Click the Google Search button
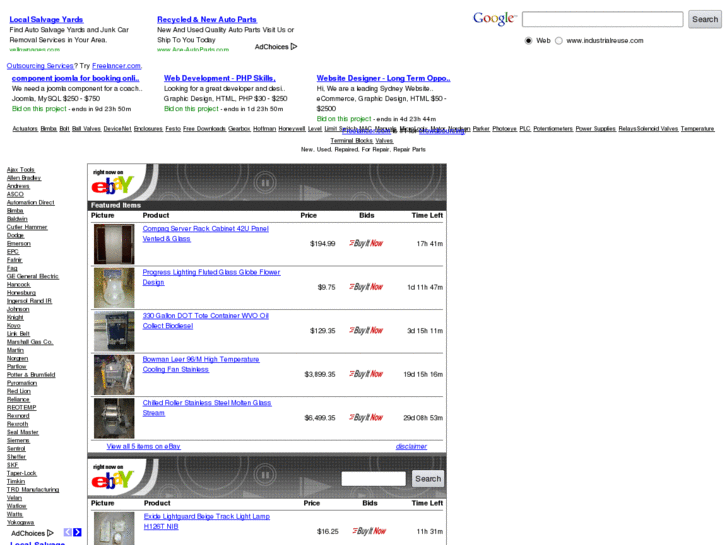The height and width of the screenshot is (545, 727). 705,19
